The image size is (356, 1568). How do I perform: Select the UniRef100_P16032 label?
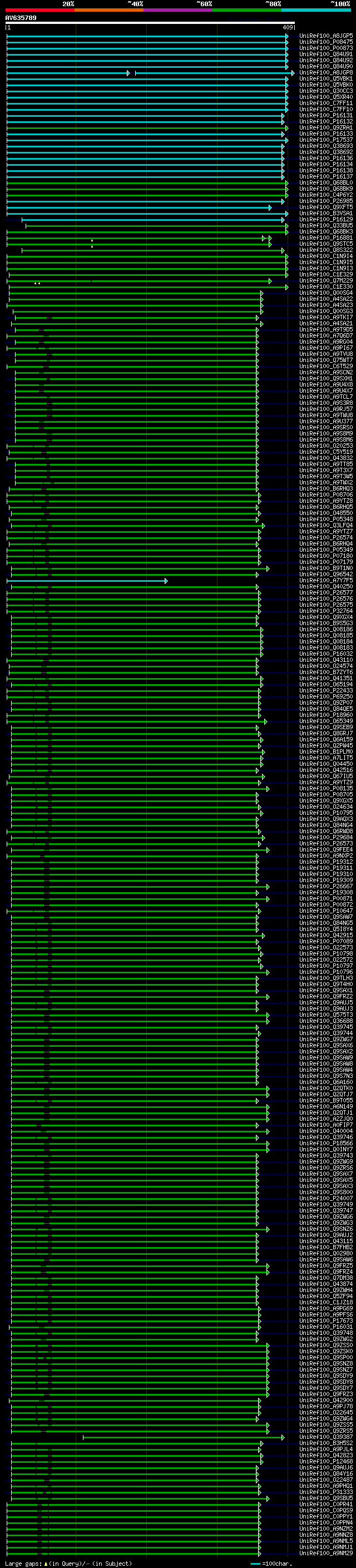(326, 654)
